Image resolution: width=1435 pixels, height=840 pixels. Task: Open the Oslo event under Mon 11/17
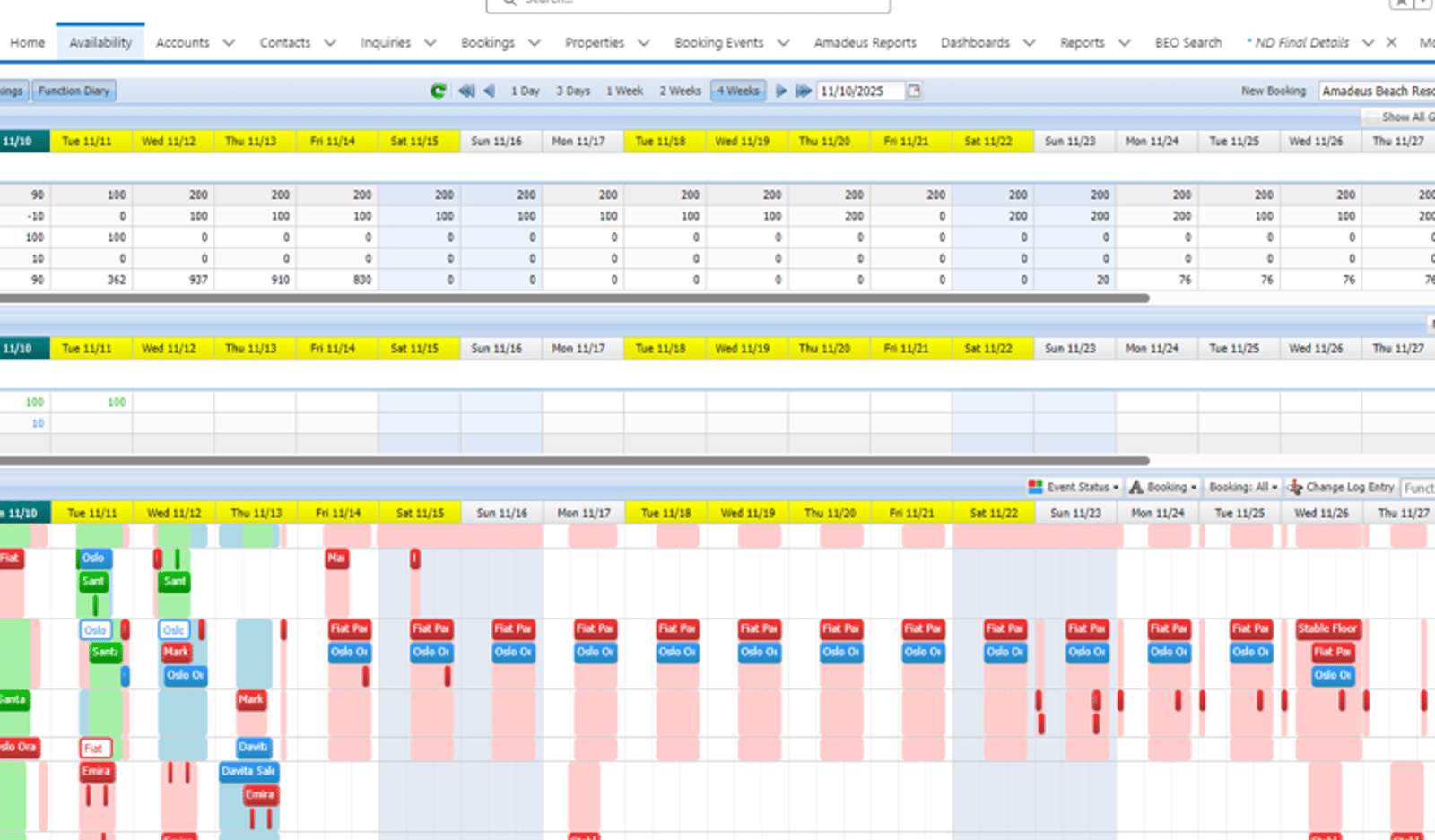(596, 652)
